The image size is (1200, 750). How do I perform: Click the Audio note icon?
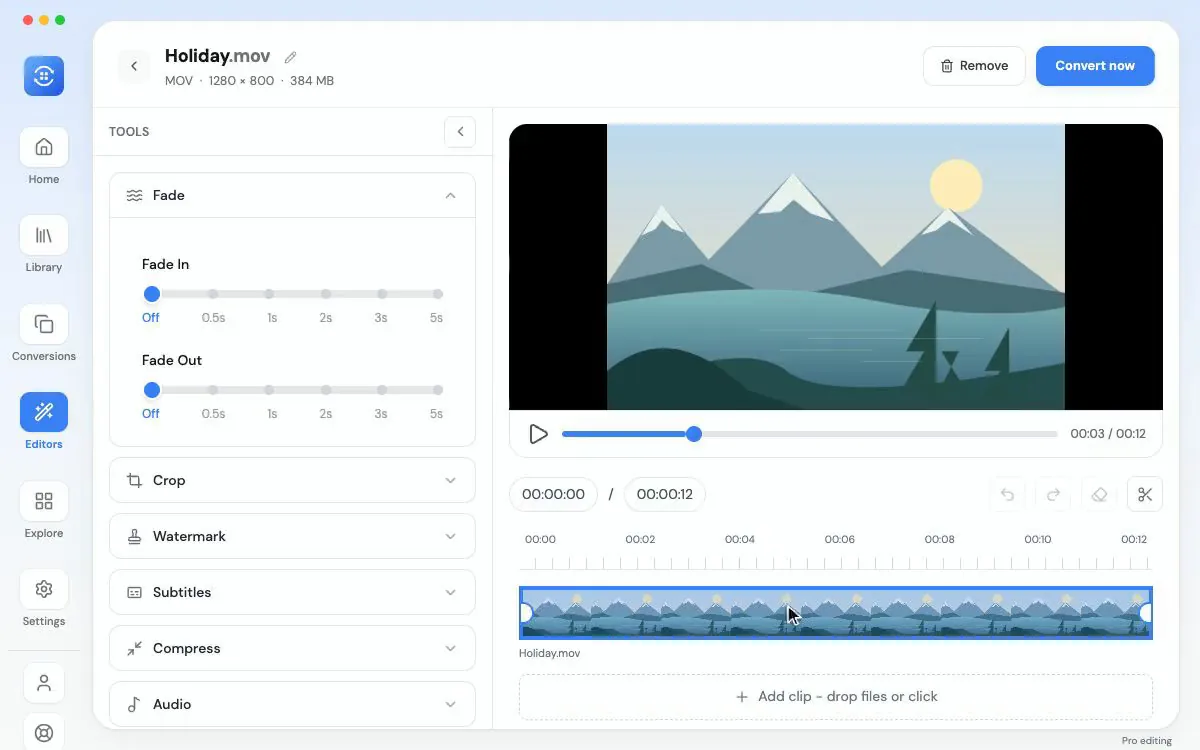pos(134,704)
